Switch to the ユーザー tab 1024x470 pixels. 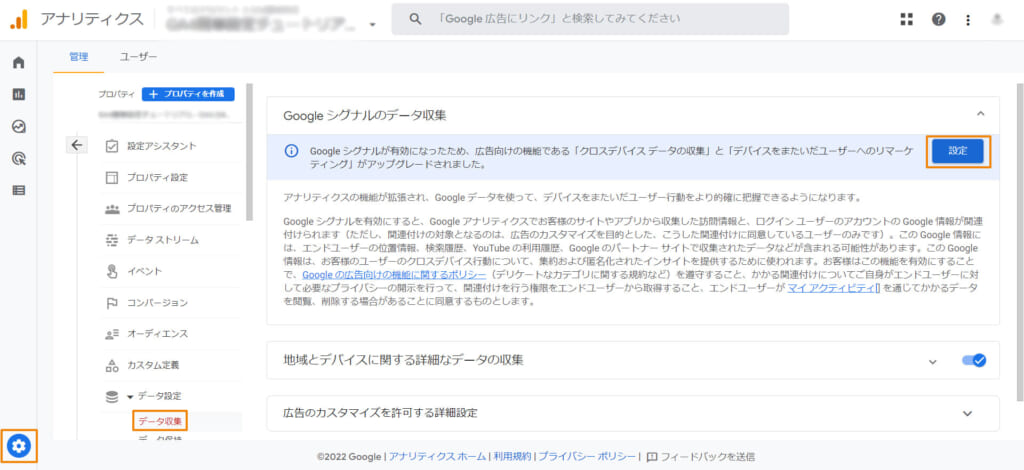pyautogui.click(x=138, y=57)
